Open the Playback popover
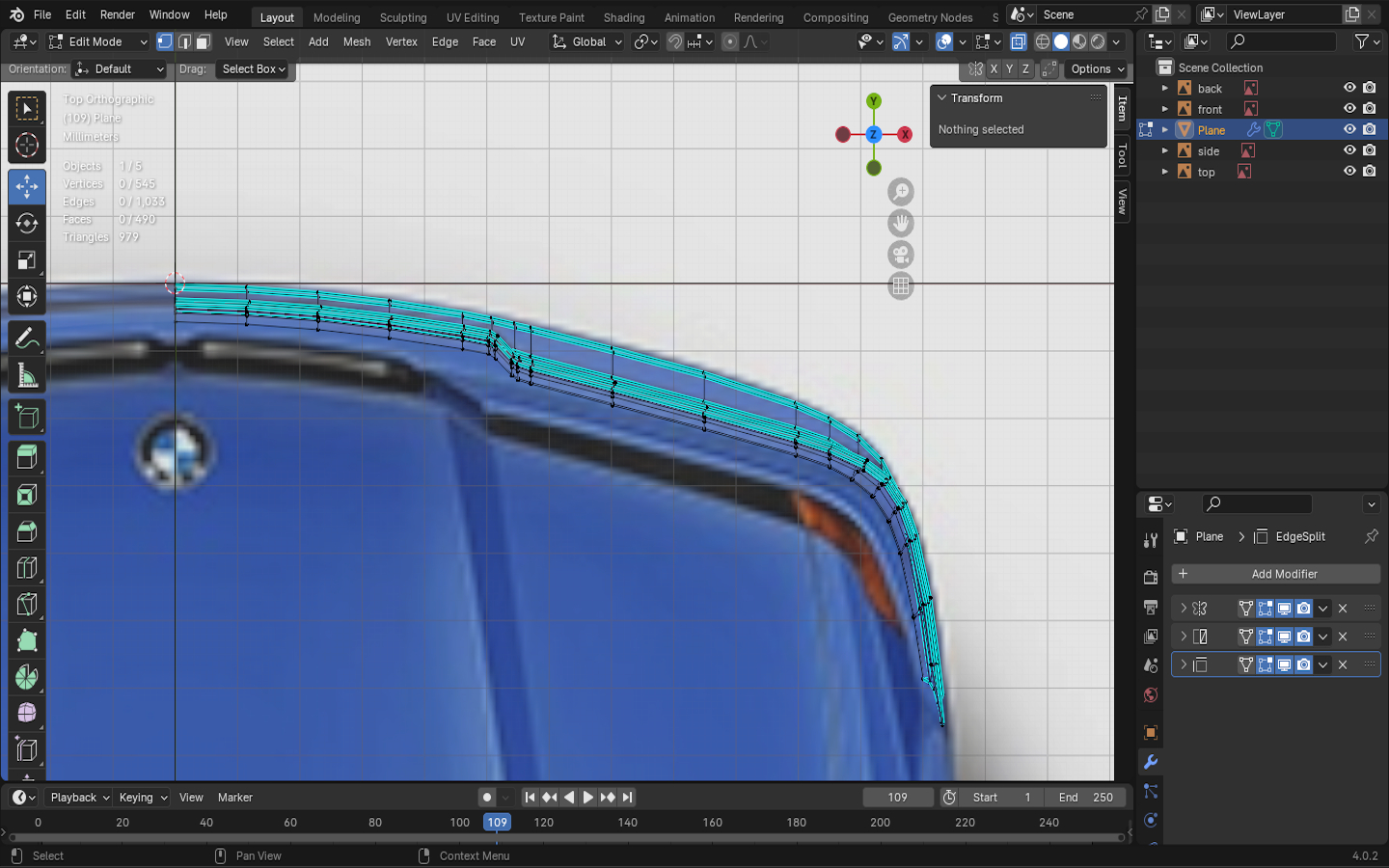The height and width of the screenshot is (868, 1389). [79, 798]
